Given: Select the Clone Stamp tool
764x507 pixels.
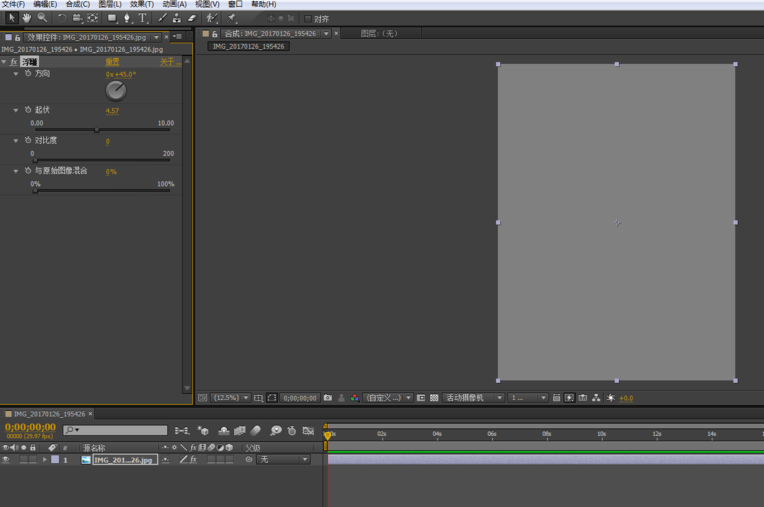Looking at the screenshot, I should (177, 18).
